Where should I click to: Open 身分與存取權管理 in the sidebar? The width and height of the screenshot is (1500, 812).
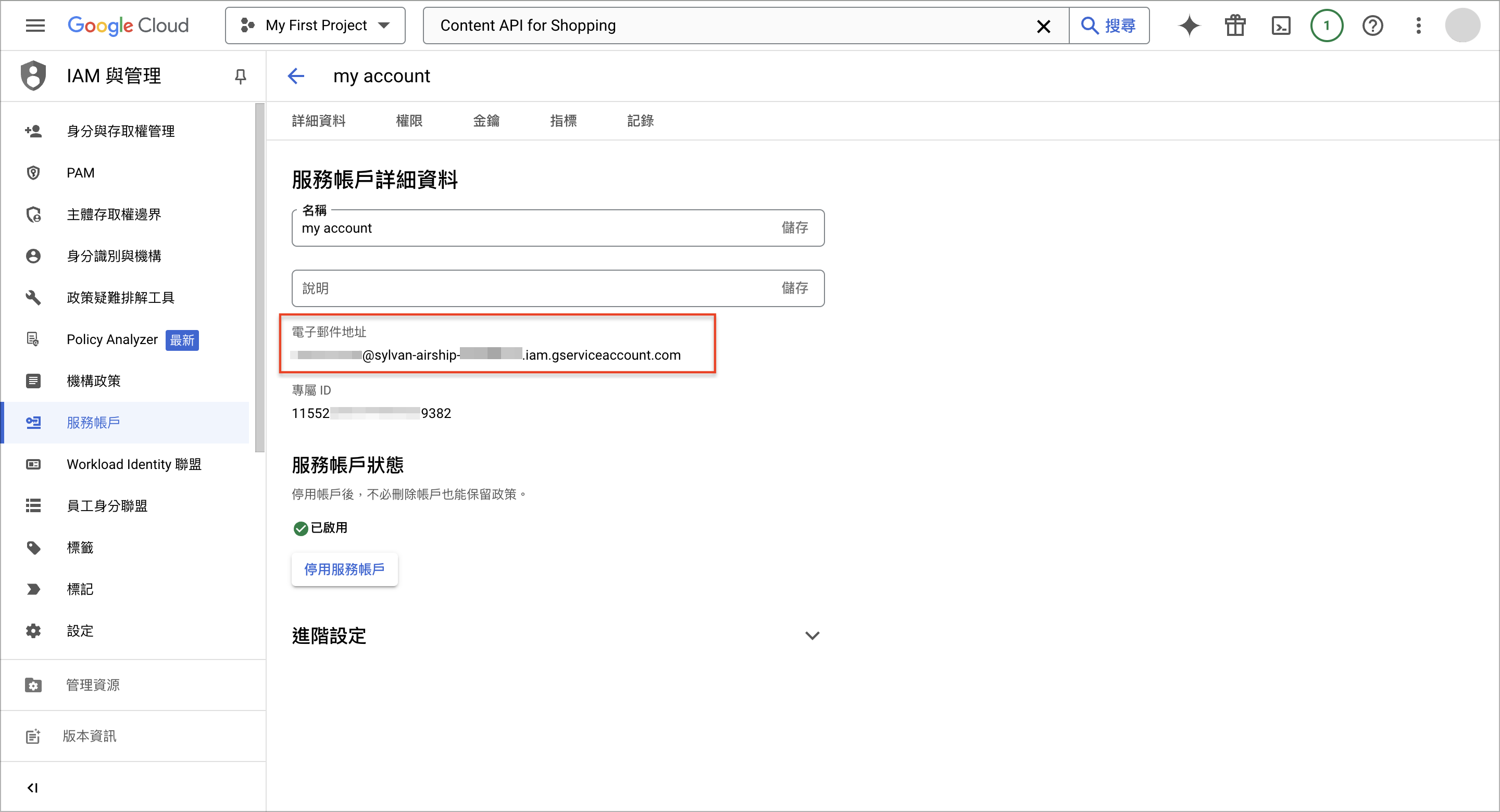[x=125, y=131]
